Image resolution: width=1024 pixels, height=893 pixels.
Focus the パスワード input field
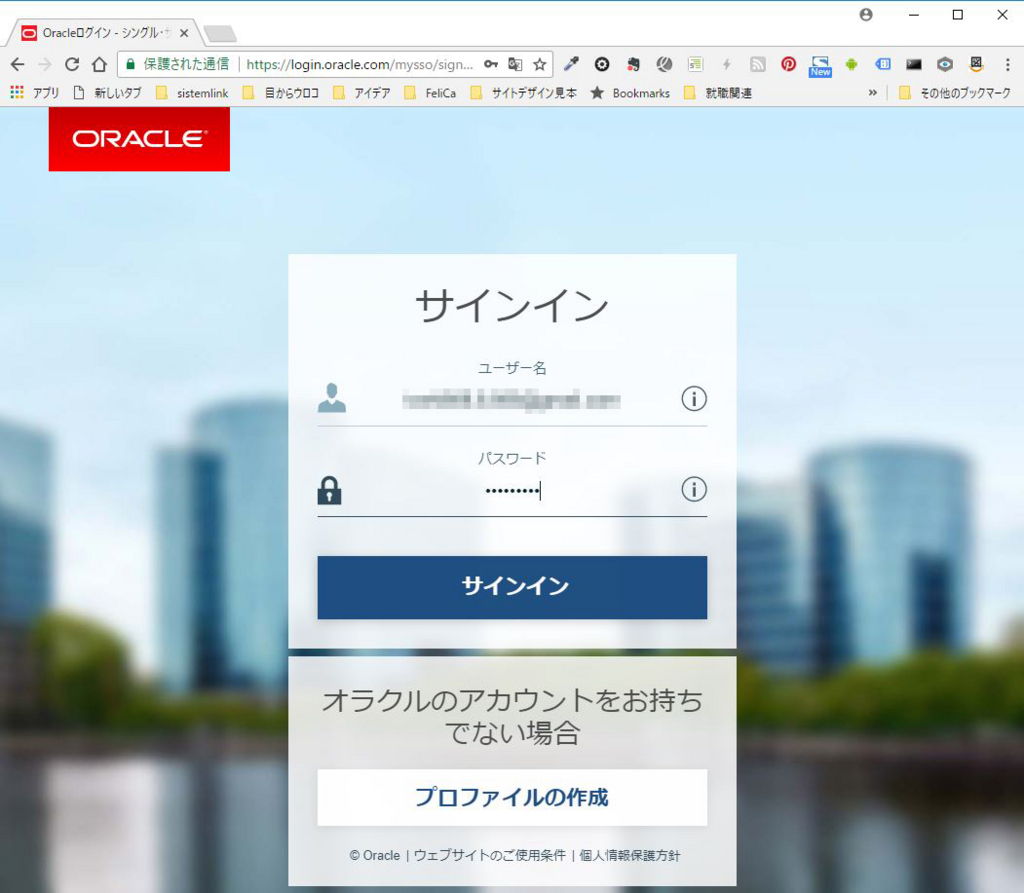tap(512, 490)
